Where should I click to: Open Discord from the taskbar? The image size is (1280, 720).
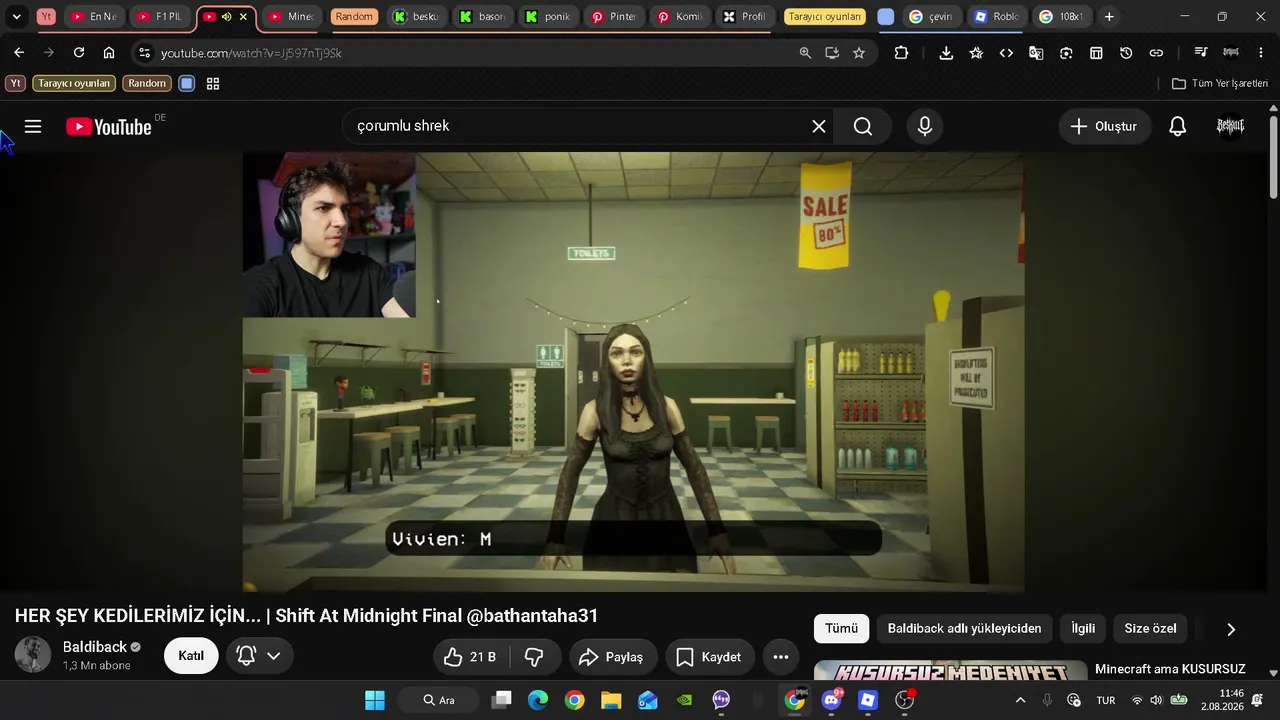click(x=831, y=700)
